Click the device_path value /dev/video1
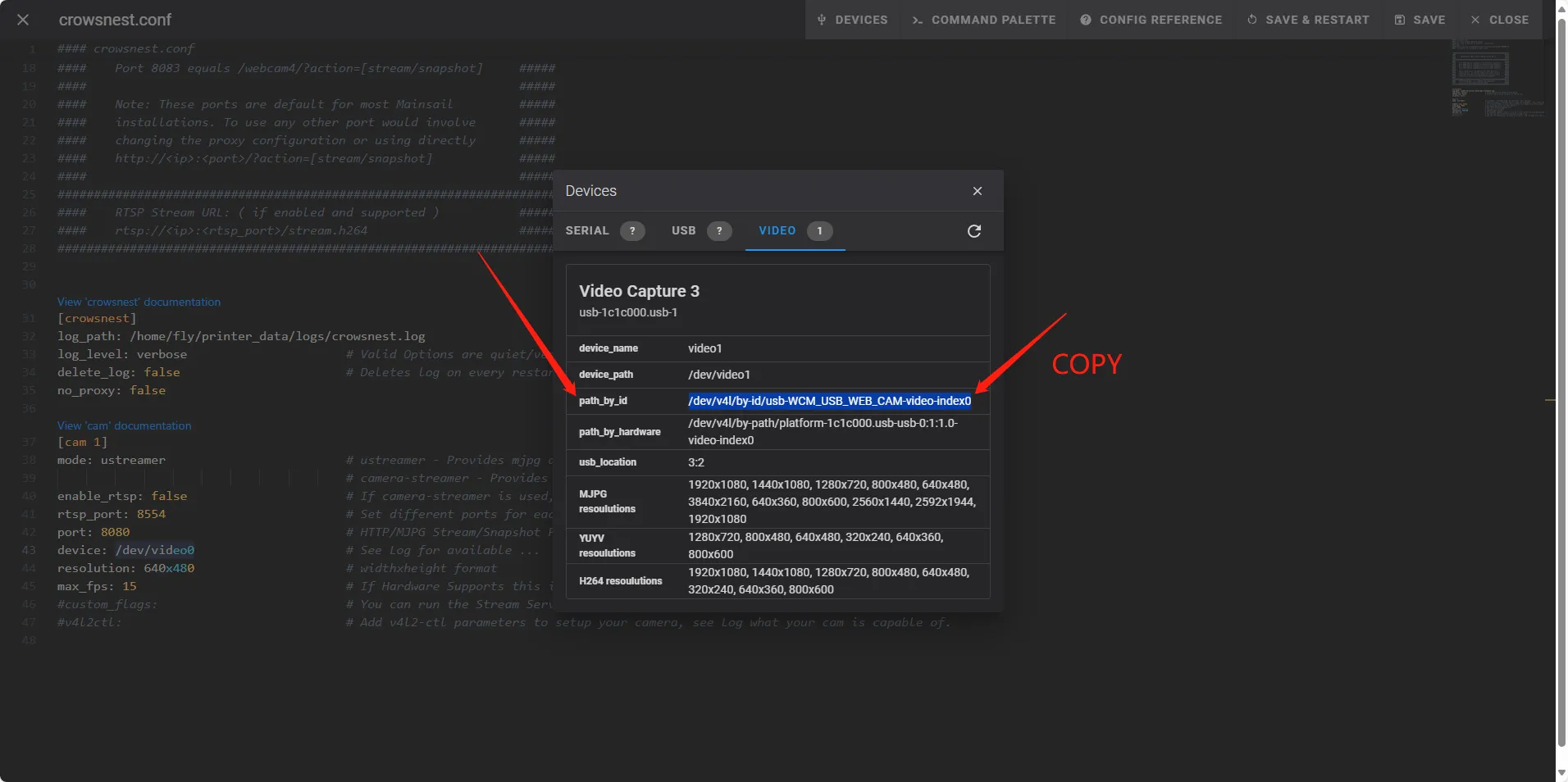The width and height of the screenshot is (1568, 782). (718, 375)
